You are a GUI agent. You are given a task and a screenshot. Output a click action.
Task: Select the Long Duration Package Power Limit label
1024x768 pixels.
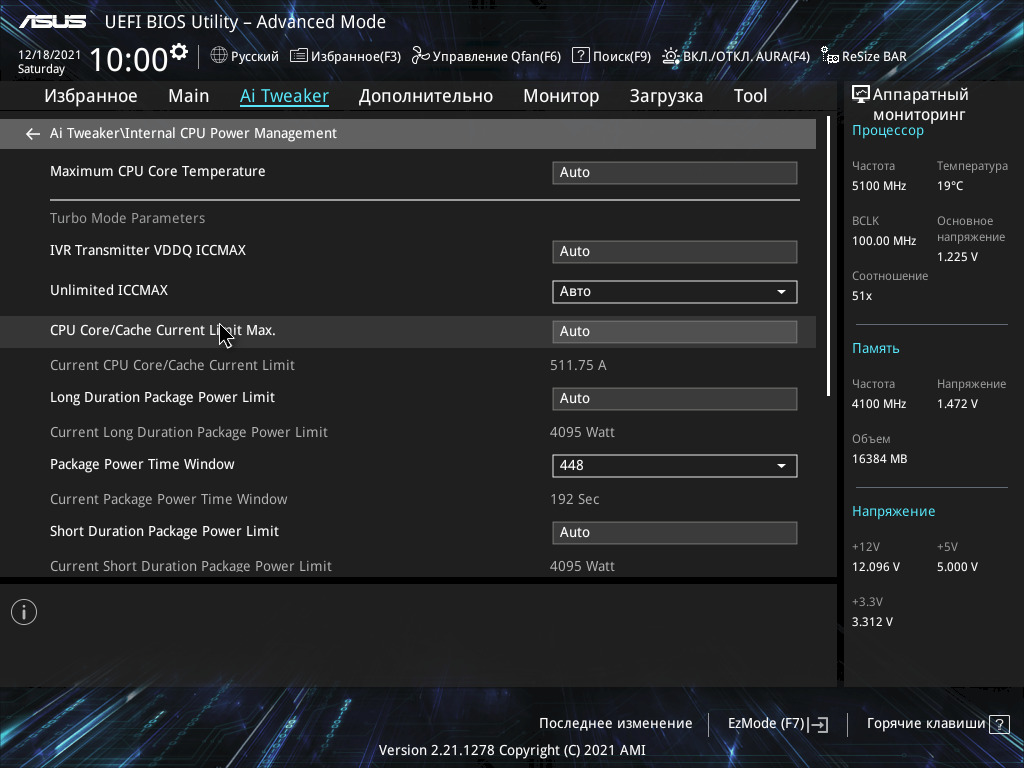pos(163,398)
